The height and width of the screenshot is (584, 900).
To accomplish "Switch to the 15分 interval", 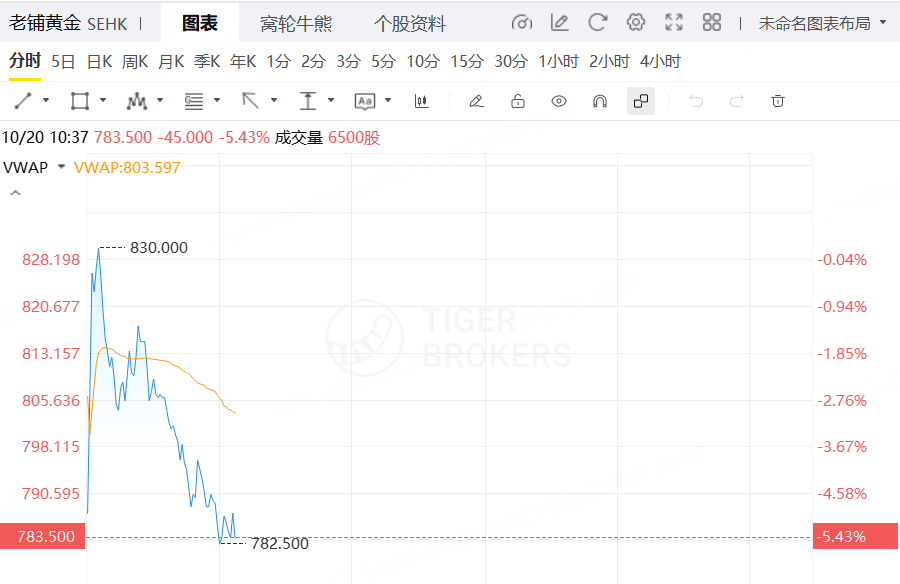I will click(x=467, y=62).
